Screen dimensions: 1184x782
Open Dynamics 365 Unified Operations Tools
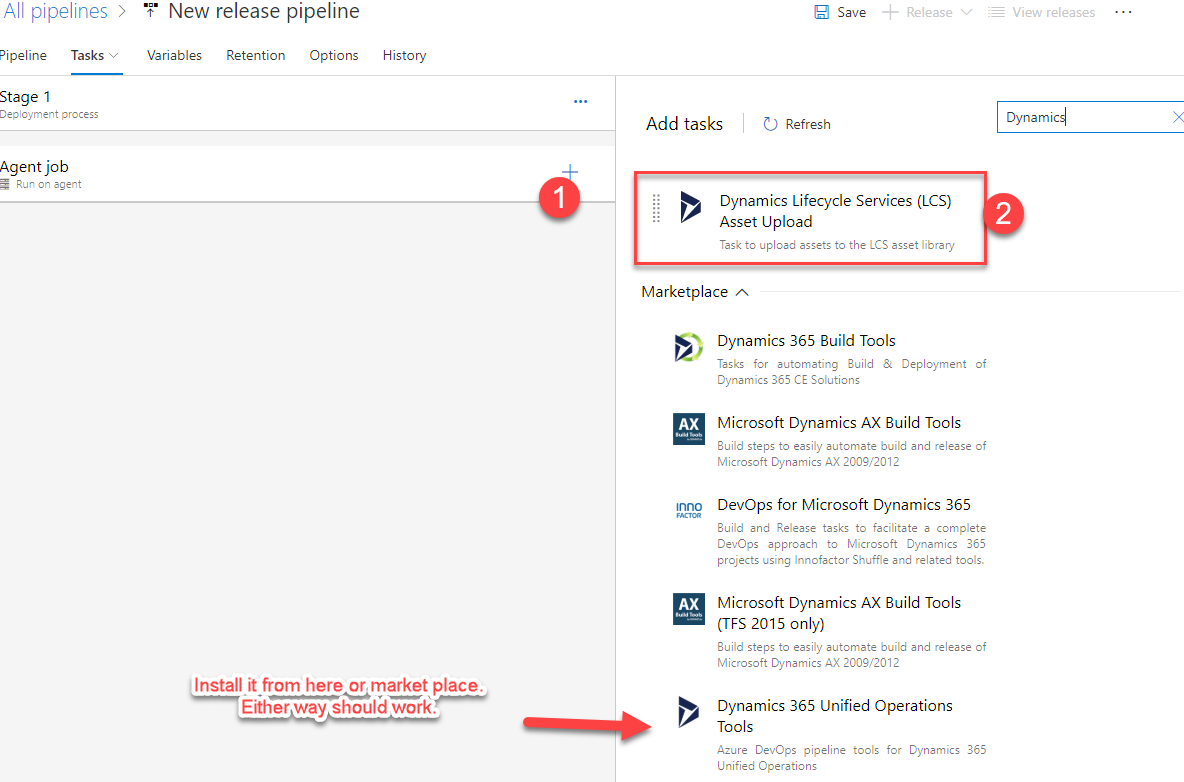[x=834, y=716]
